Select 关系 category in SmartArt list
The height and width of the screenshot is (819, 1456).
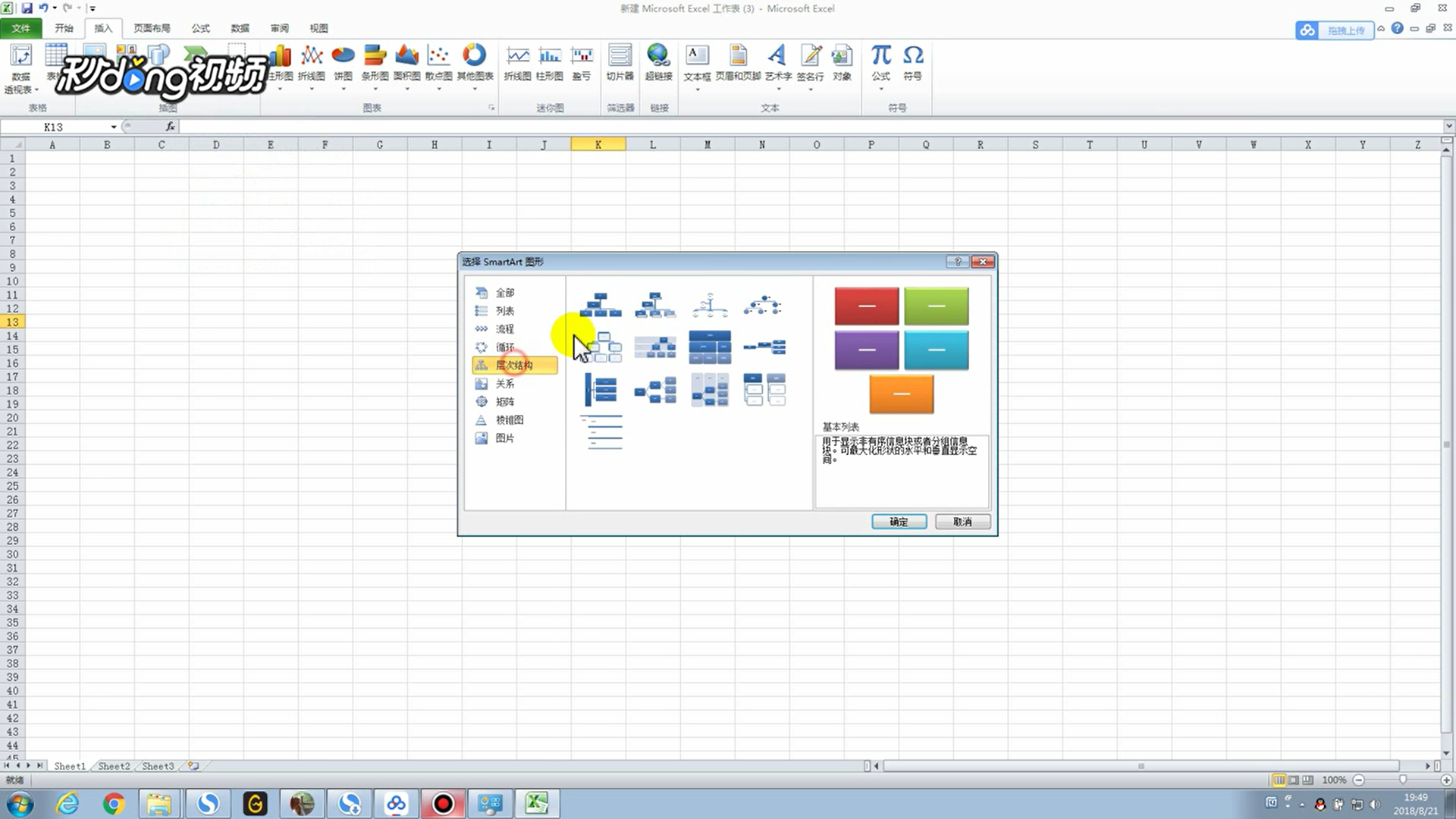pos(504,384)
